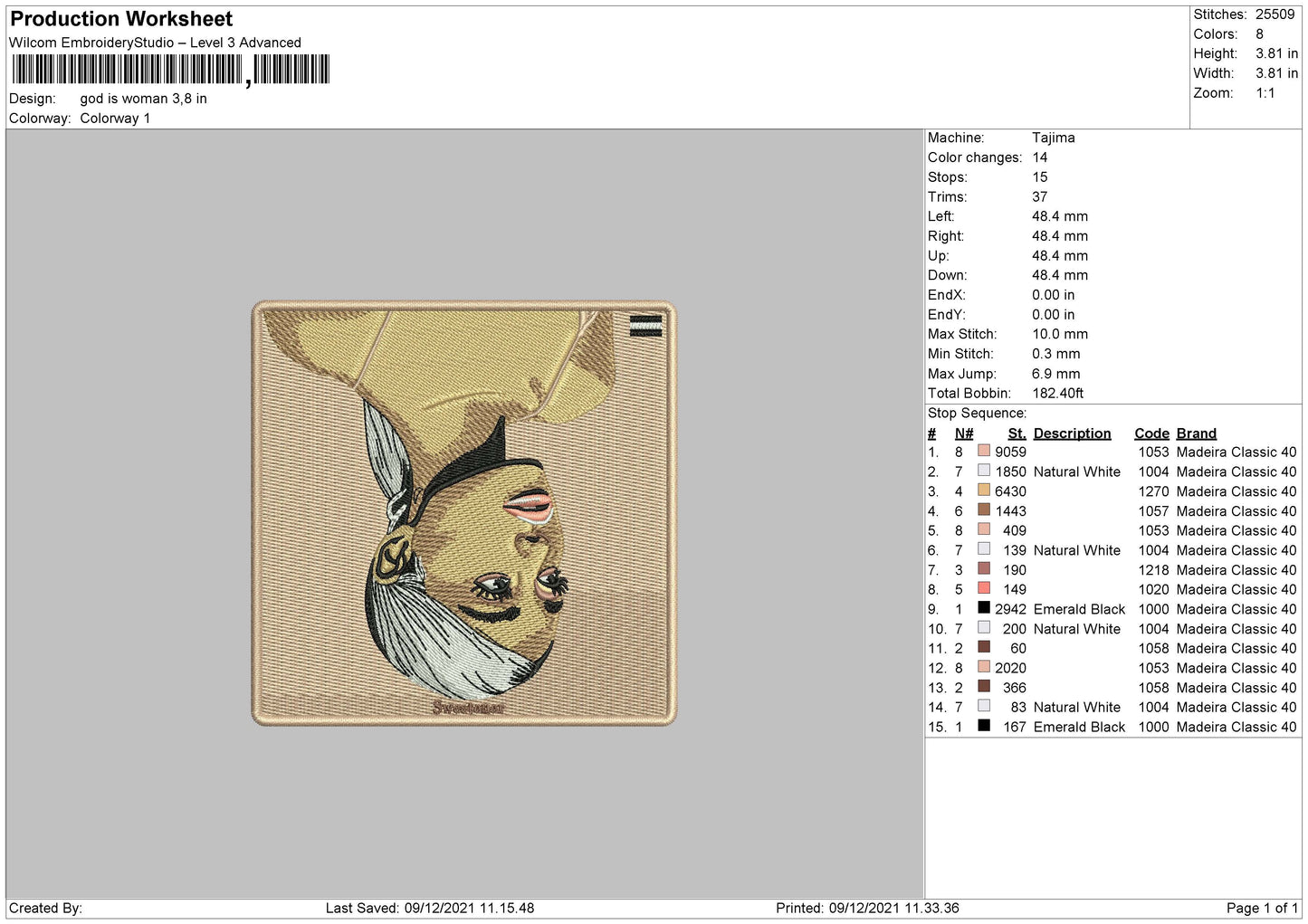Click the 'Code' column header
Image resolution: width=1308 pixels, height=924 pixels.
[x=1151, y=433]
